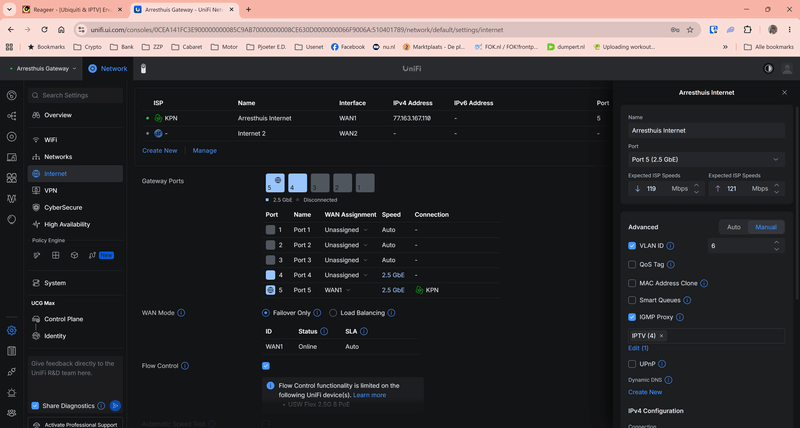The image size is (800, 428).
Task: Adjust download expected speed stepper
Action: 696,189
